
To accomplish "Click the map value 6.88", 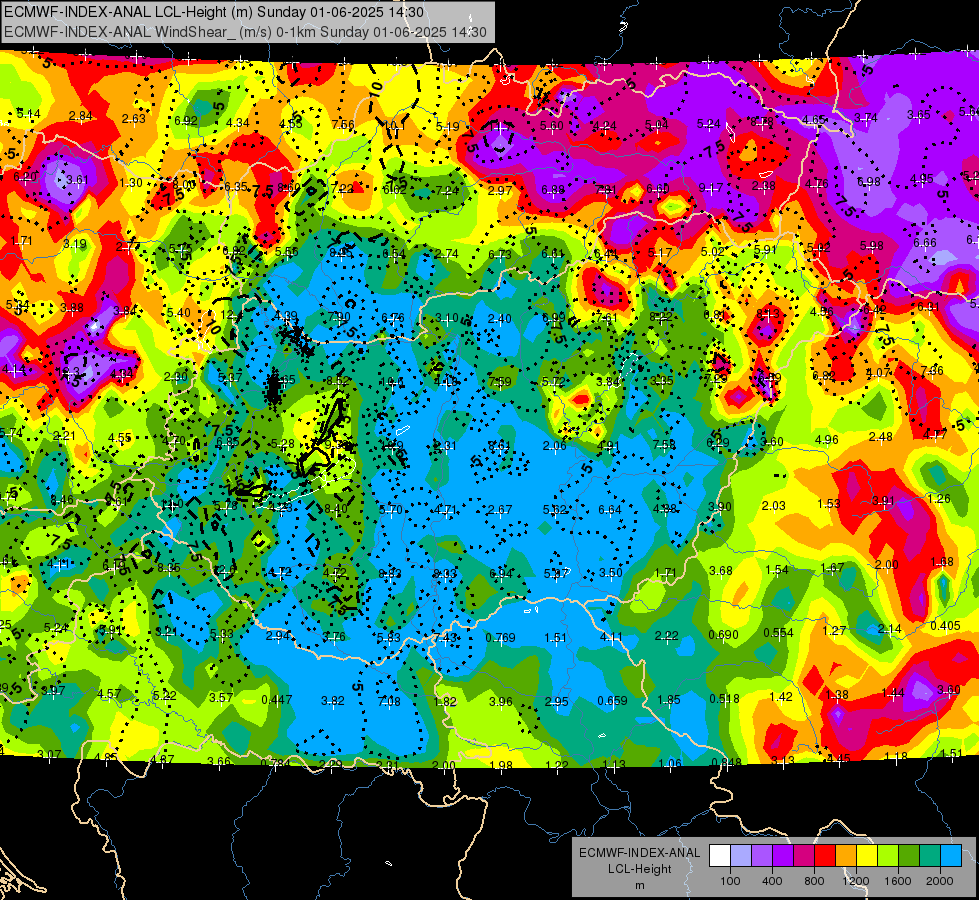I will pyautogui.click(x=553, y=190).
